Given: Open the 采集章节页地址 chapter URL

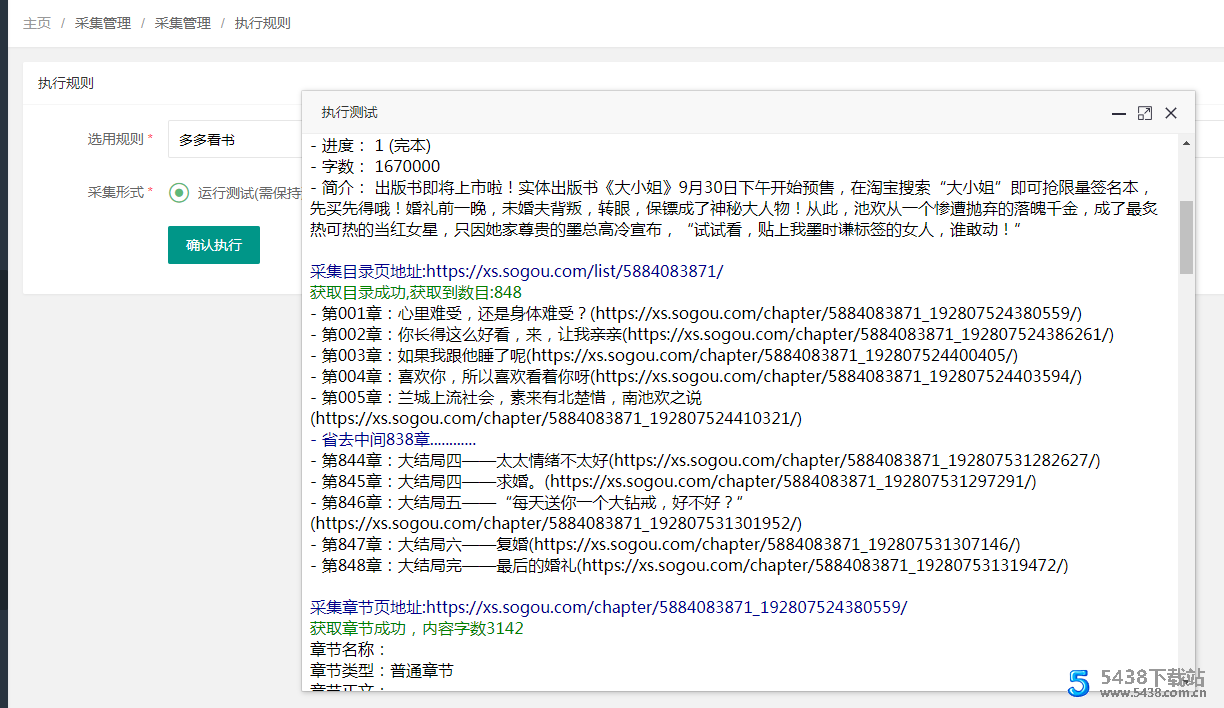Looking at the screenshot, I should 666,607.
